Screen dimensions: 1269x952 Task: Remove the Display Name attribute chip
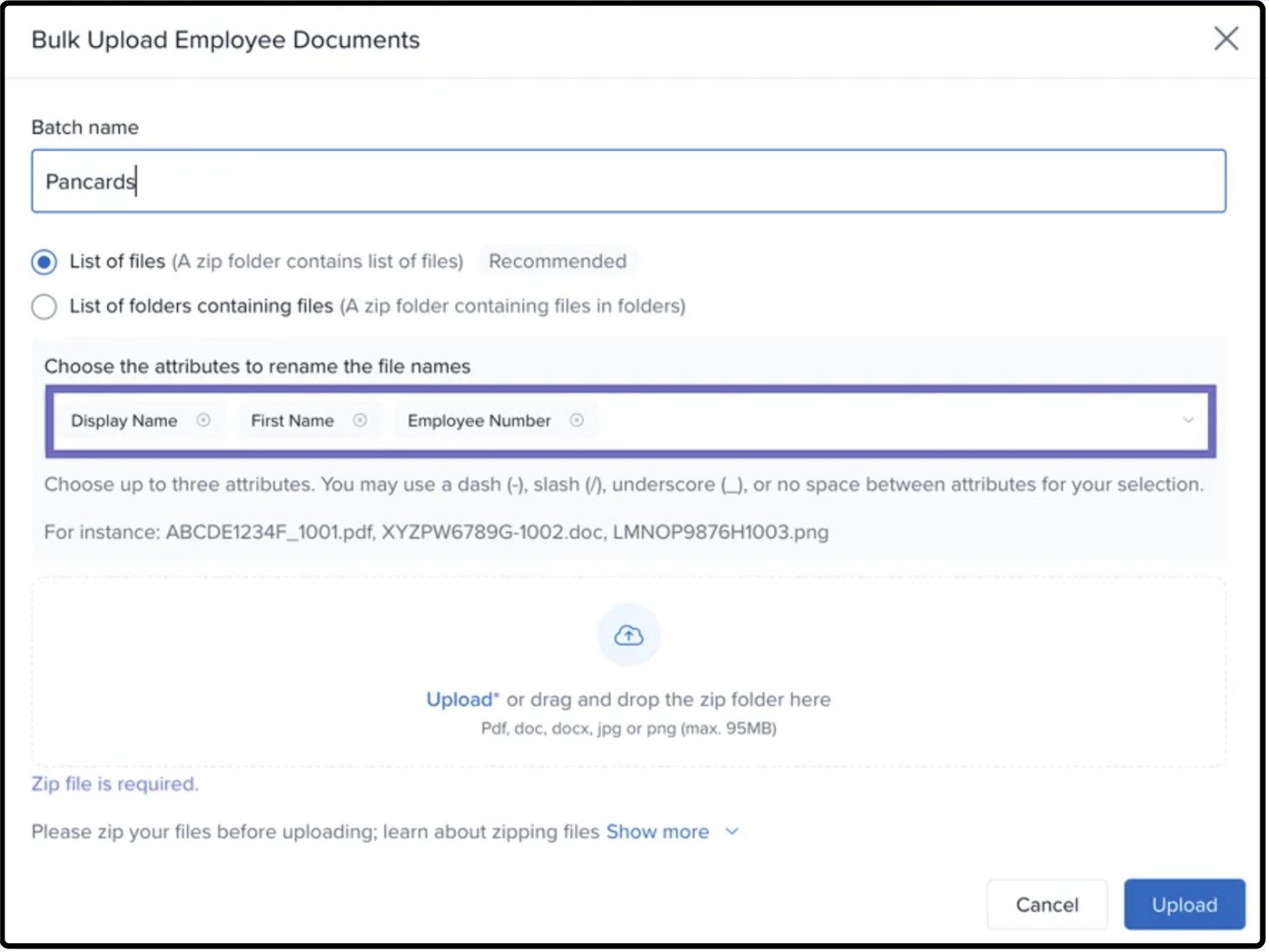click(x=204, y=421)
